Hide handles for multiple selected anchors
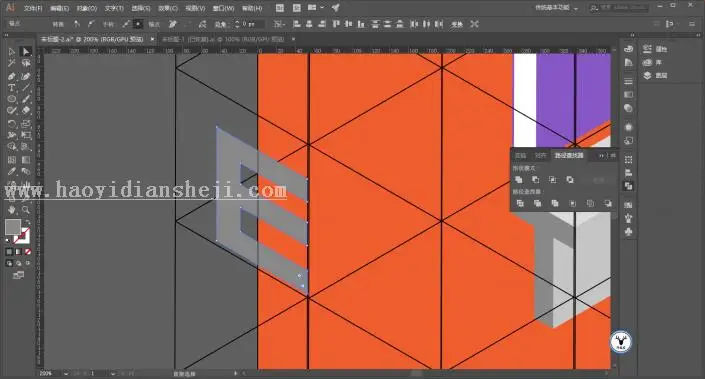The height and width of the screenshot is (379, 705). pyautogui.click(x=138, y=24)
